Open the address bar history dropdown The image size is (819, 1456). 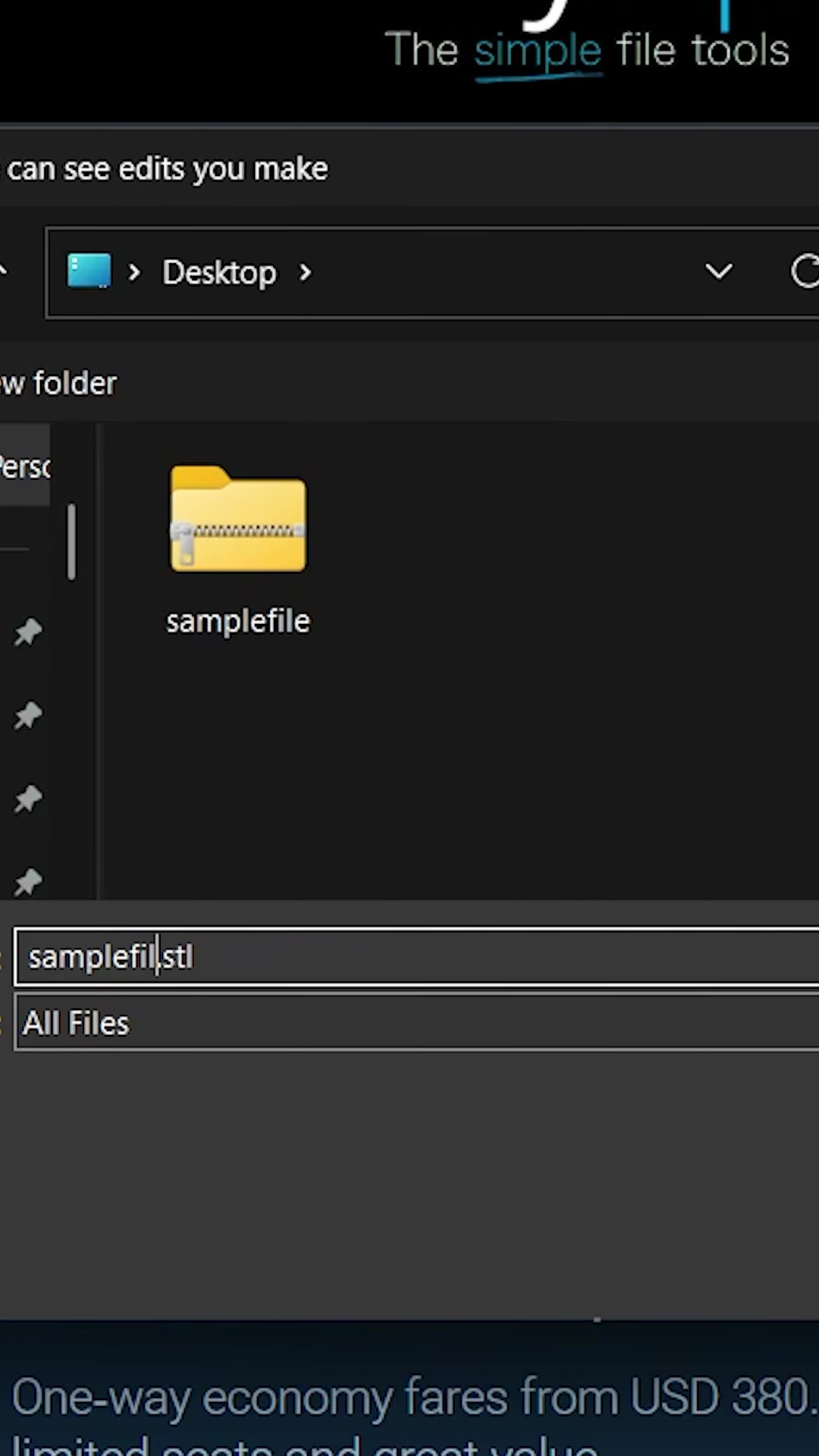(718, 271)
